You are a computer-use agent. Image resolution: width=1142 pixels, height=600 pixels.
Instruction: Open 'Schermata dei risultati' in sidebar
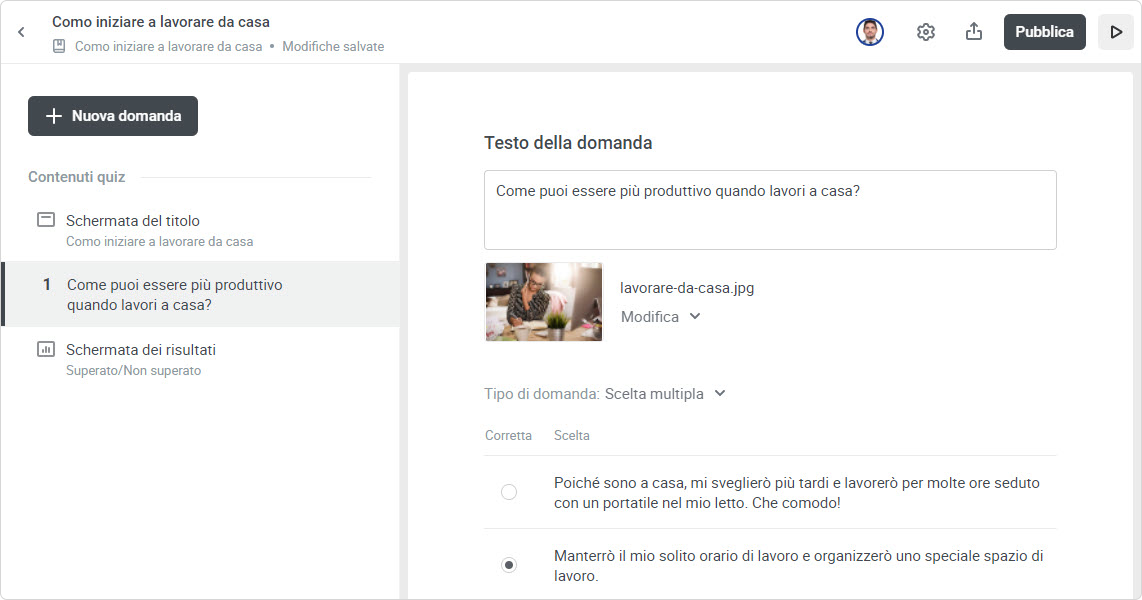tap(141, 350)
